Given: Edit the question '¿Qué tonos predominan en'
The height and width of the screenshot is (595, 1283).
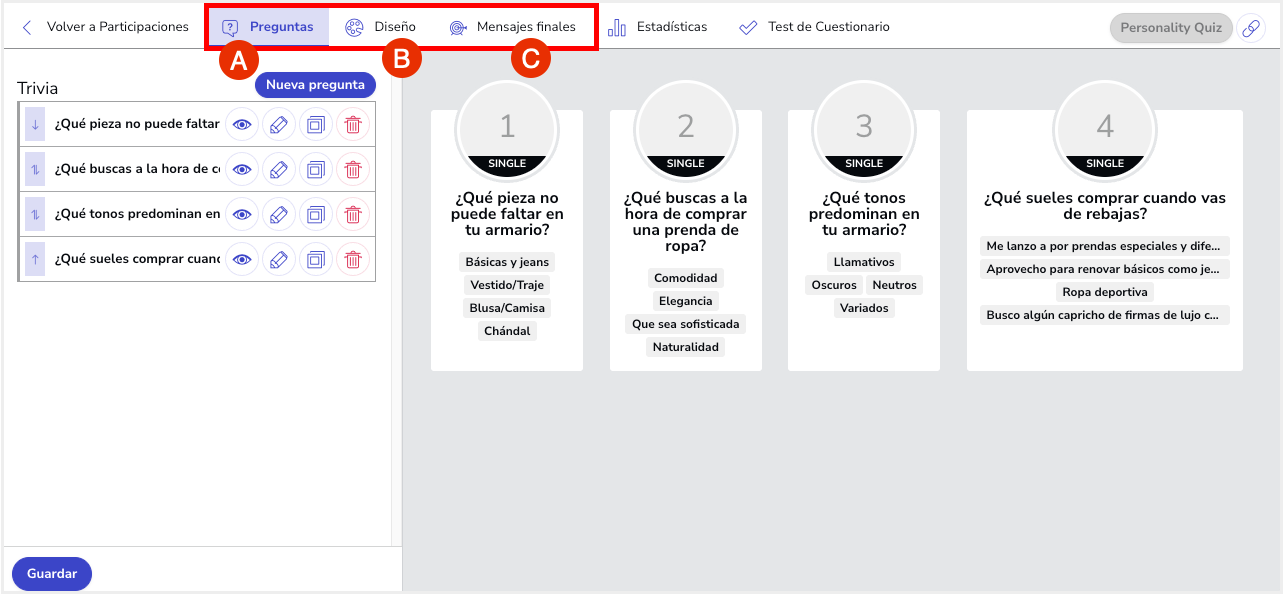Looking at the screenshot, I should pos(279,214).
